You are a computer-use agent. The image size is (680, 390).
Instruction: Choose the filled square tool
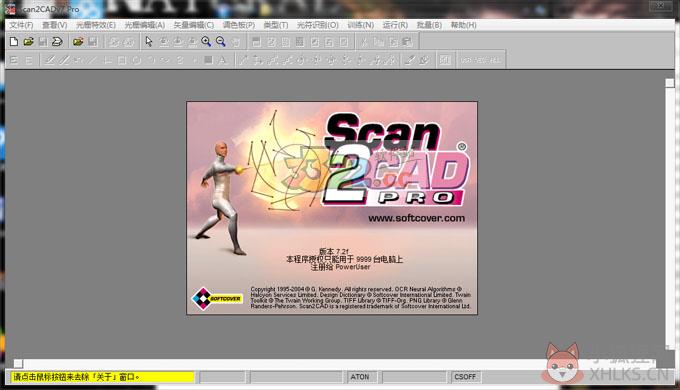coord(208,60)
